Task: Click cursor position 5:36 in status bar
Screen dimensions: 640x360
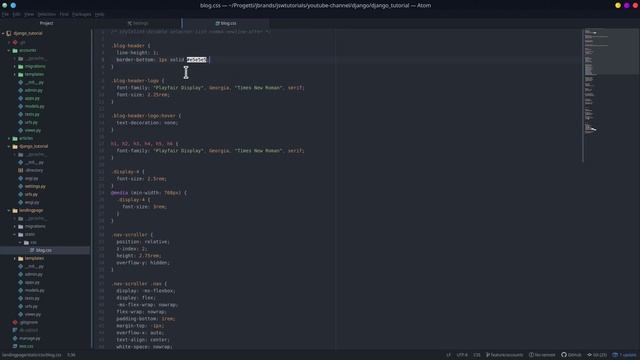Action: 71,355
